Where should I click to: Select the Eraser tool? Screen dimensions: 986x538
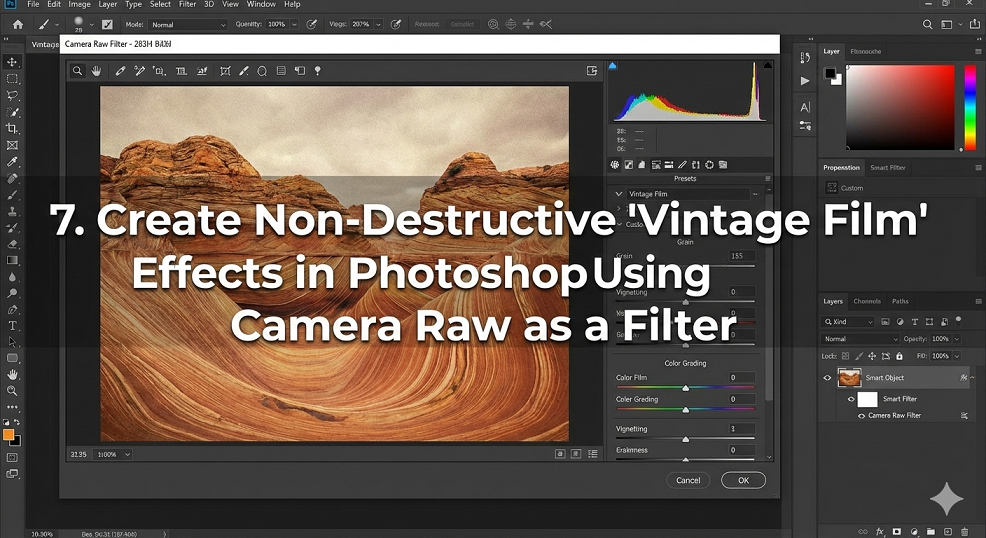[12, 244]
